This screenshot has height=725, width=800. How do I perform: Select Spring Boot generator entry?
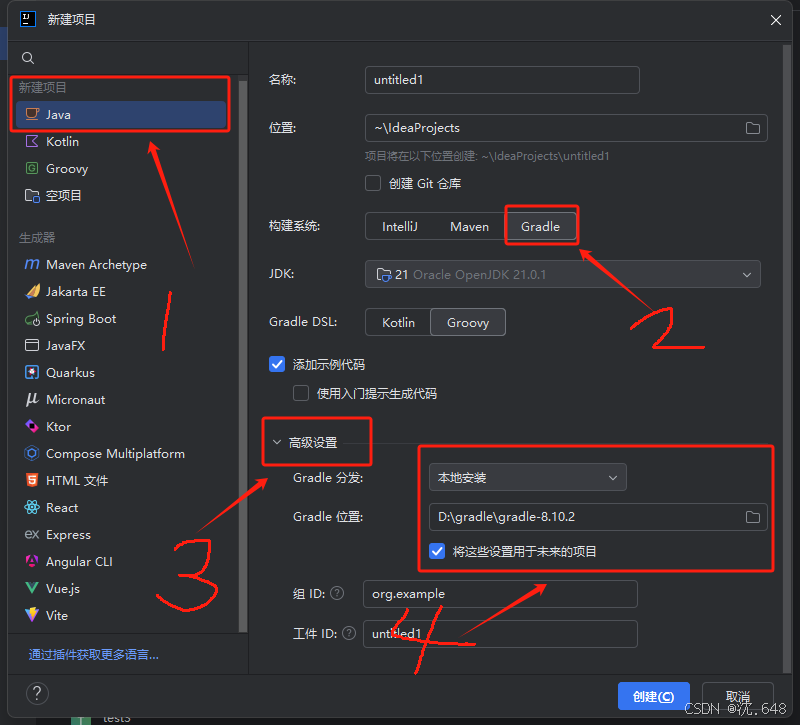pos(121,319)
